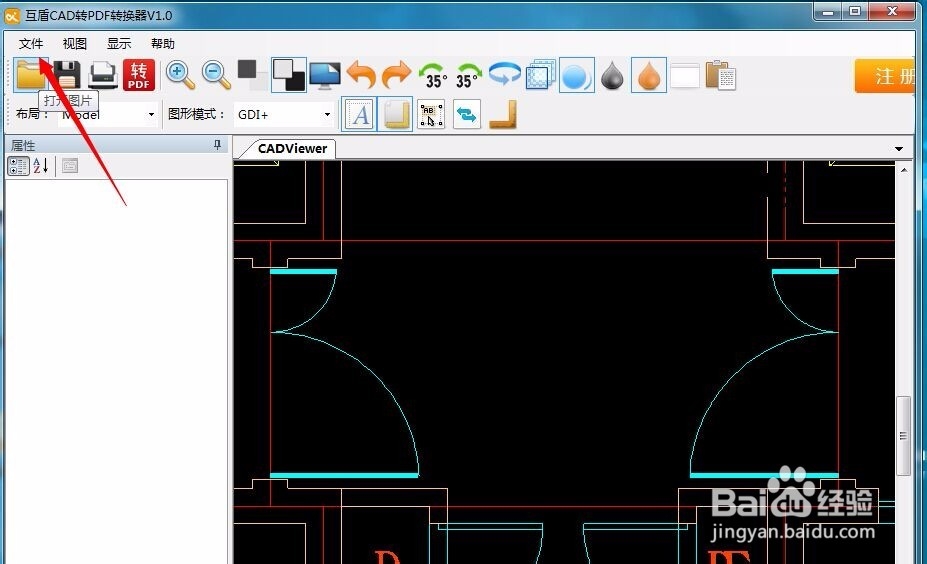Rotate 35 degrees clockwise
Image resolution: width=927 pixels, height=564 pixels.
click(469, 76)
